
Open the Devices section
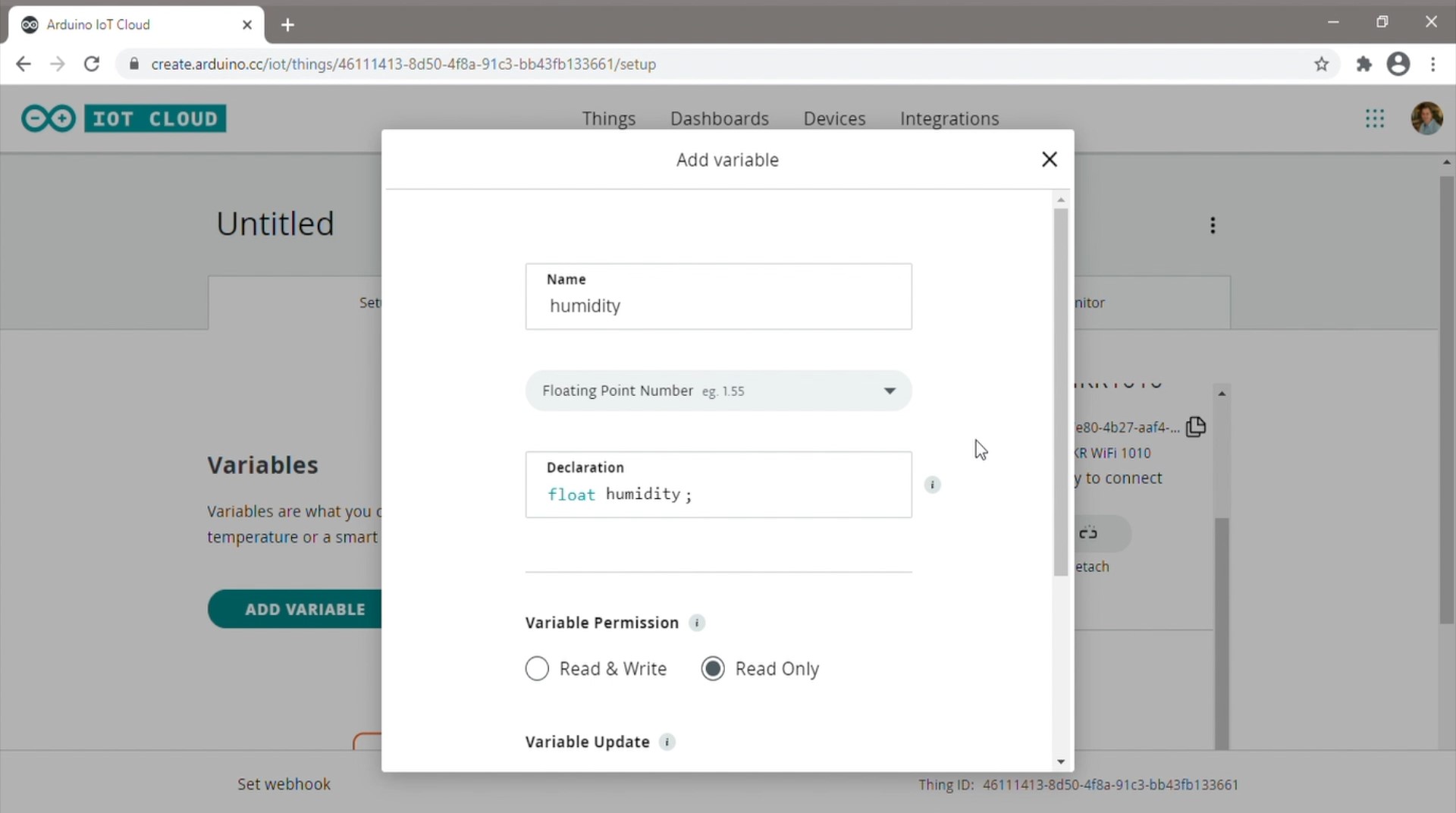pyautogui.click(x=834, y=119)
